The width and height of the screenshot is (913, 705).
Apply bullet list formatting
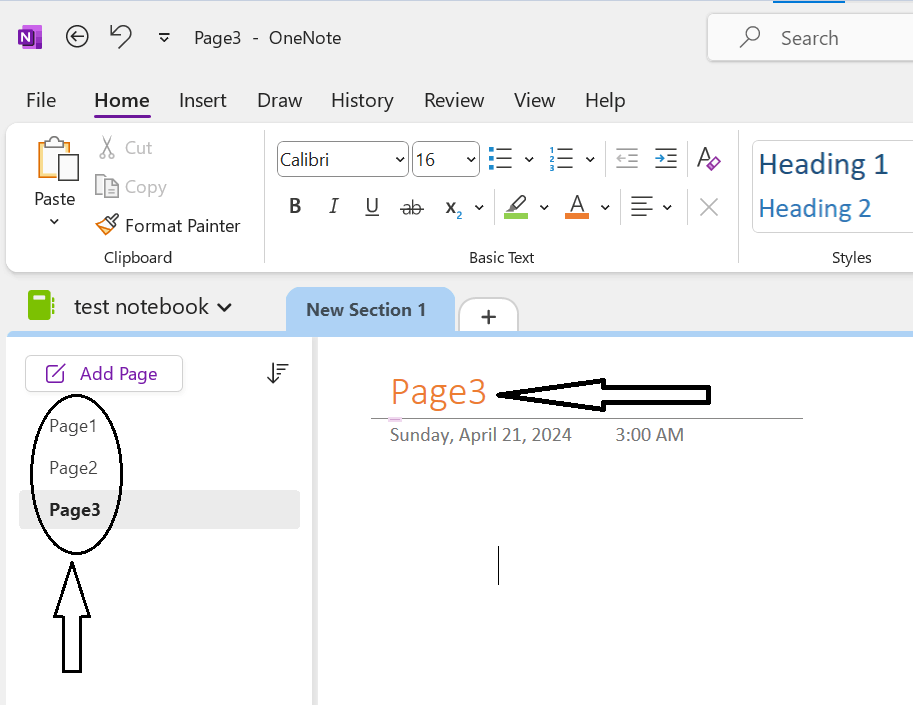click(501, 159)
